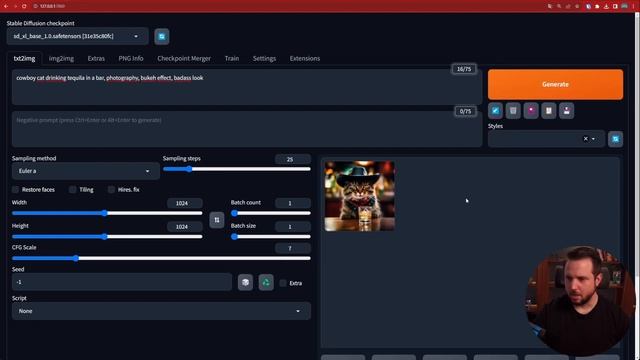The image size is (640, 360).
Task: Open the sd_xl_base_1.0 checkpoint dropdown
Action: pyautogui.click(x=78, y=36)
